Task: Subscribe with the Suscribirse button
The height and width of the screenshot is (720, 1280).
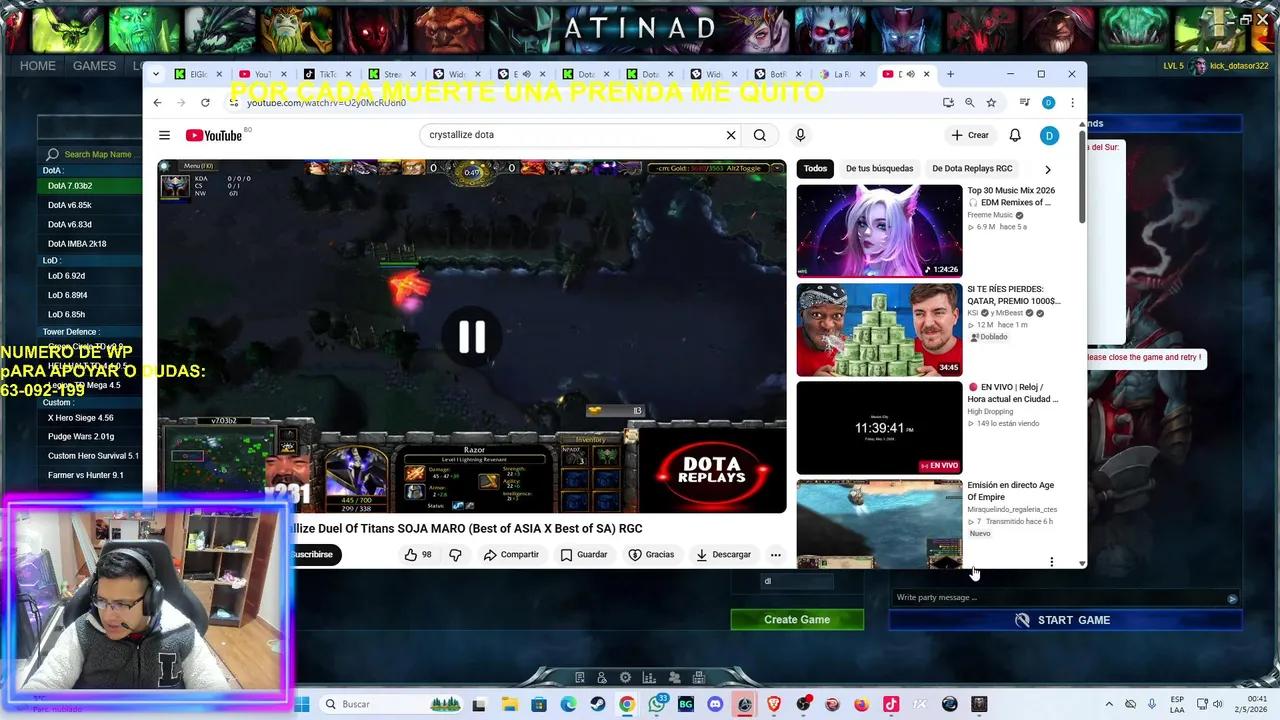Action: click(x=313, y=555)
